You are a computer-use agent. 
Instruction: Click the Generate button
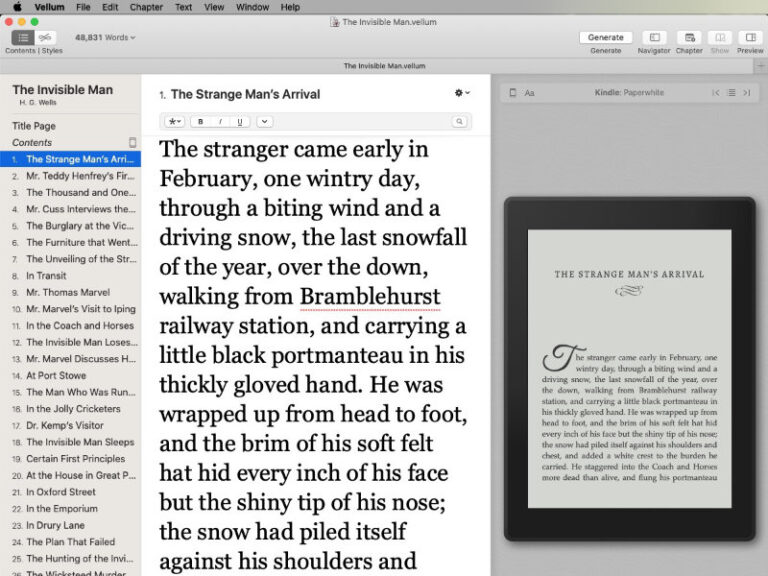pyautogui.click(x=605, y=37)
